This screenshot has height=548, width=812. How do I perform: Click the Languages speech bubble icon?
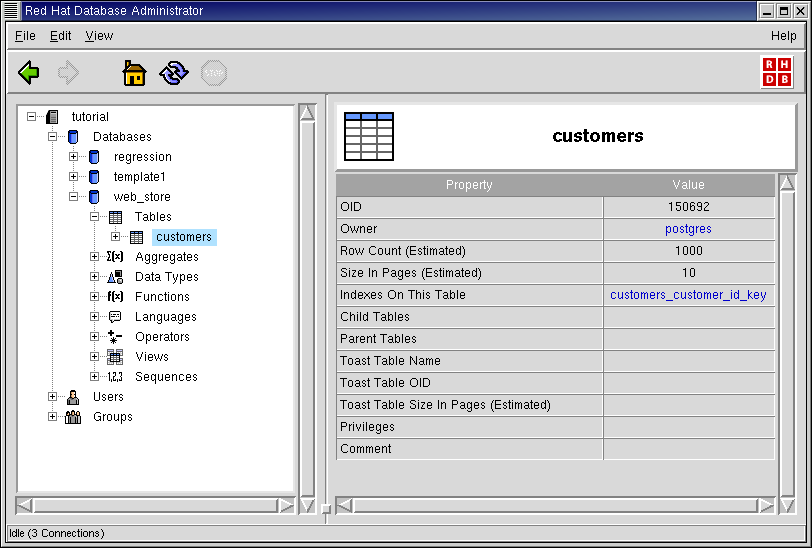pyautogui.click(x=115, y=316)
